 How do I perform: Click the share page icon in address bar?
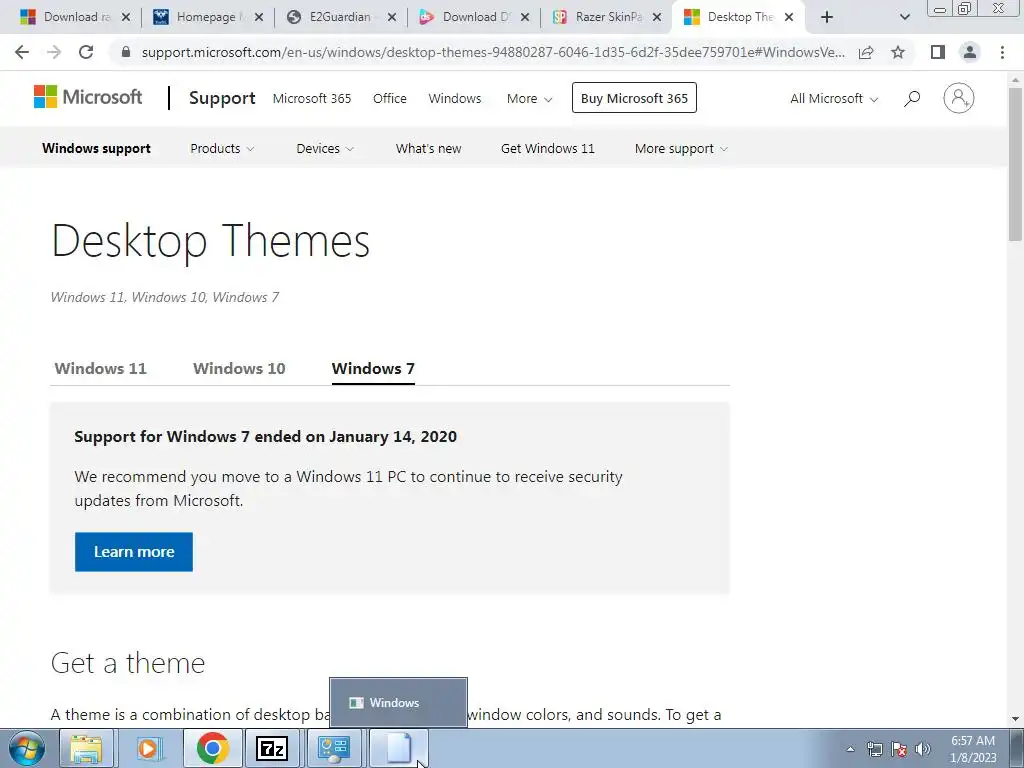866,52
